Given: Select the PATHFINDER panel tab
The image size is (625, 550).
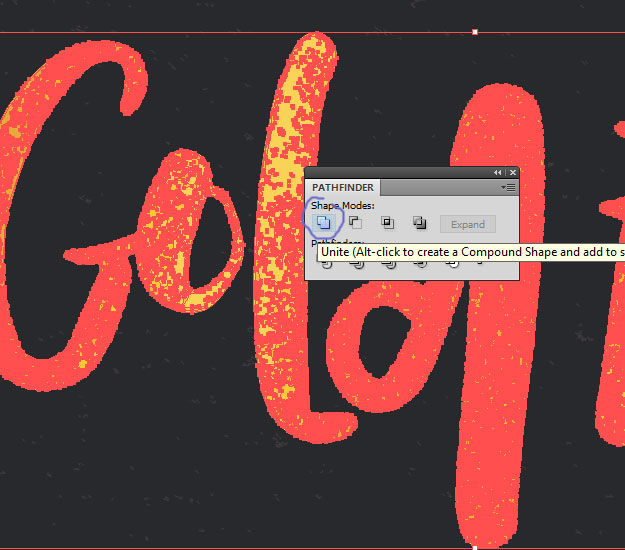Looking at the screenshot, I should click(343, 187).
